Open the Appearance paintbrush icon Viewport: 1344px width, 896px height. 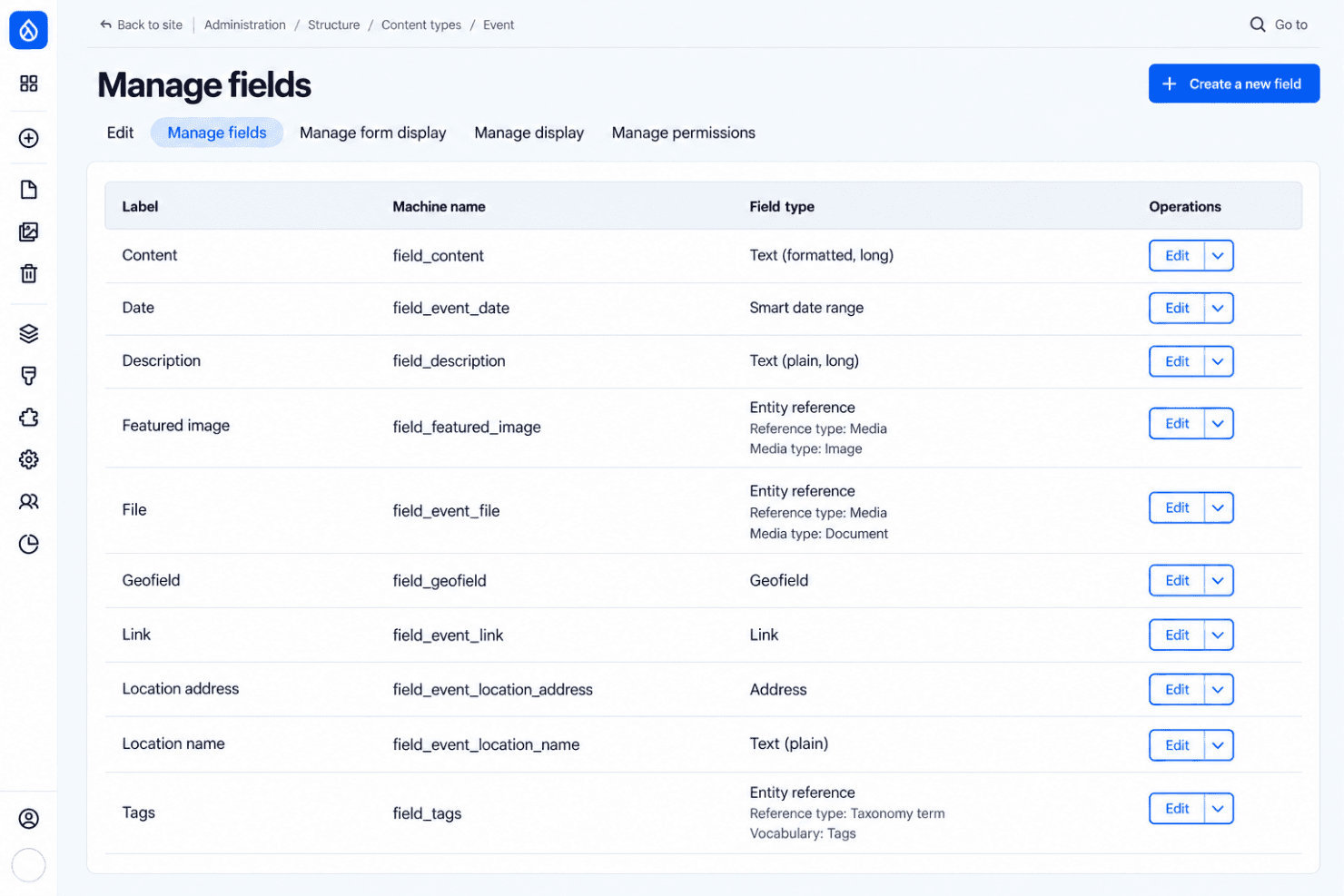pos(29,376)
